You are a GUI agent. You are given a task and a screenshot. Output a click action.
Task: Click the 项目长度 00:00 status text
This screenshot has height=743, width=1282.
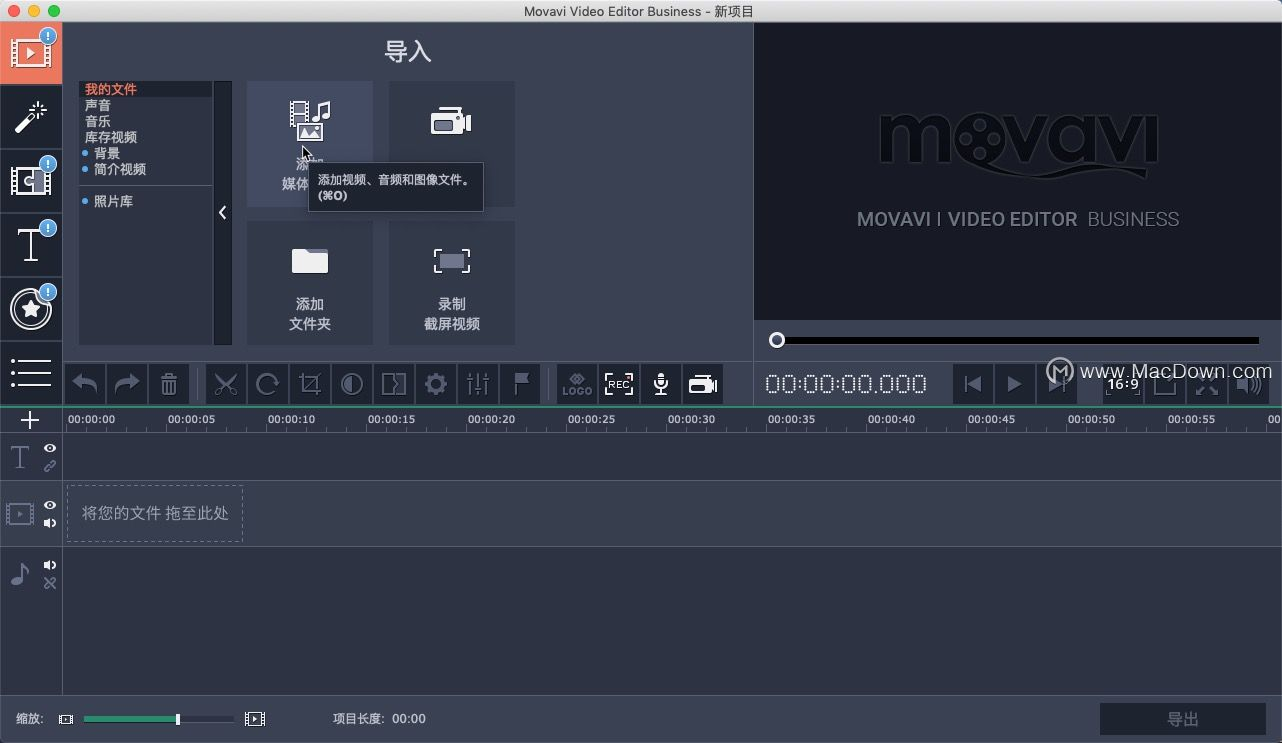(x=379, y=718)
